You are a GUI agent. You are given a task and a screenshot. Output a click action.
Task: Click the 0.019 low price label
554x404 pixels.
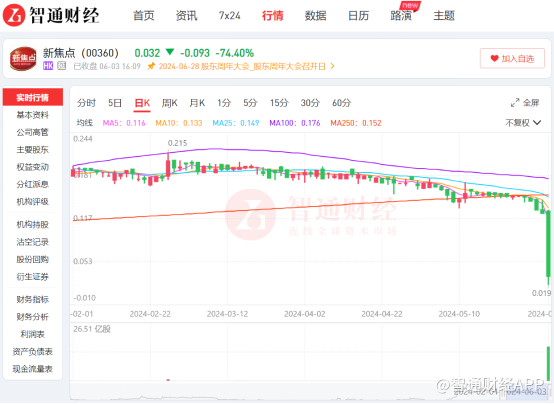541,293
